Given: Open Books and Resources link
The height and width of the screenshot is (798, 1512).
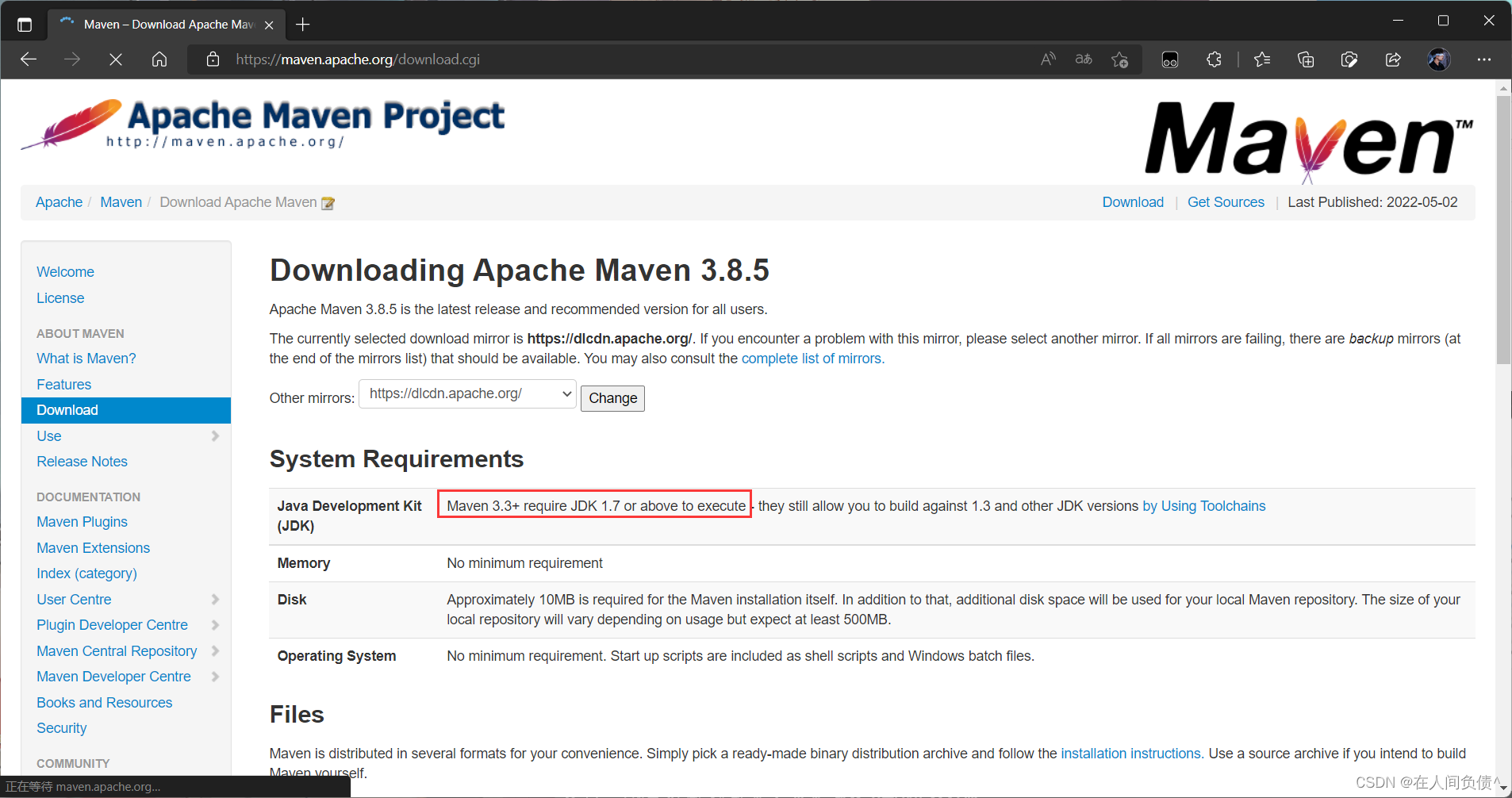Looking at the screenshot, I should pos(104,703).
